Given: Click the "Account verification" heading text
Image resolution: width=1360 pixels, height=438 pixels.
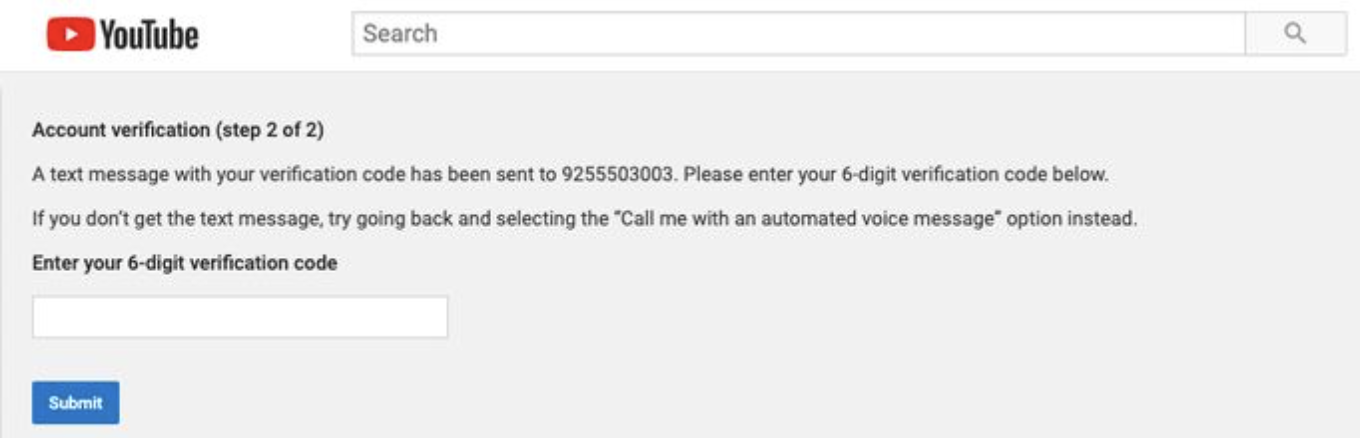Looking at the screenshot, I should click(118, 130).
